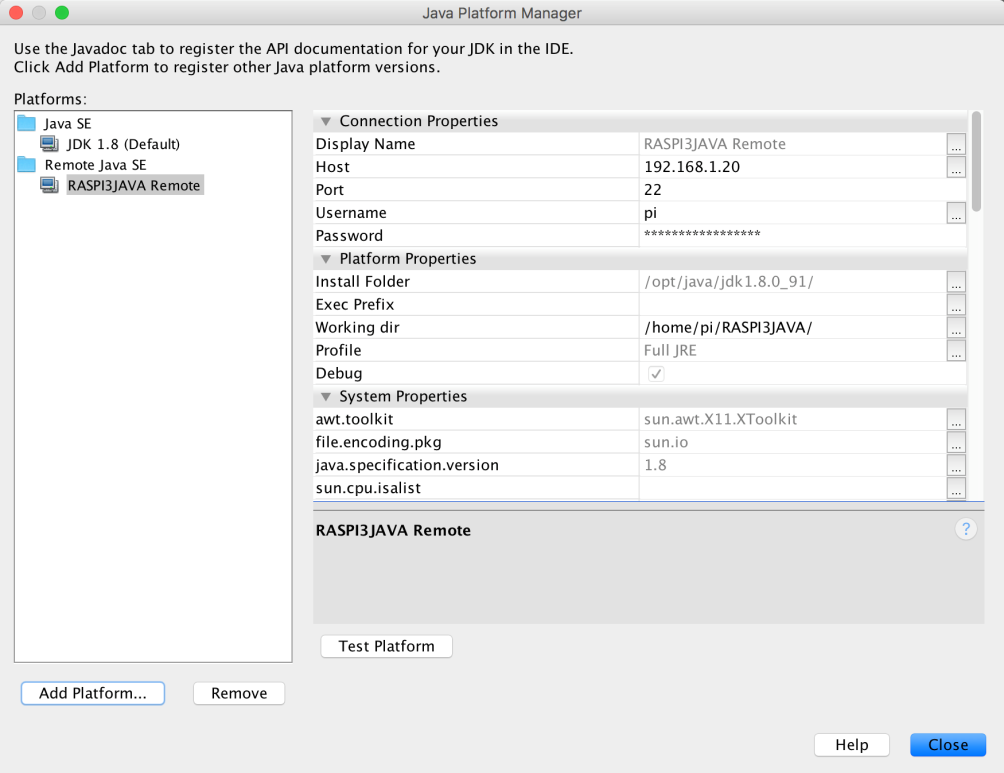The width and height of the screenshot is (1004, 773).
Task: Open the Username ellipsis editor button
Action: (956, 213)
